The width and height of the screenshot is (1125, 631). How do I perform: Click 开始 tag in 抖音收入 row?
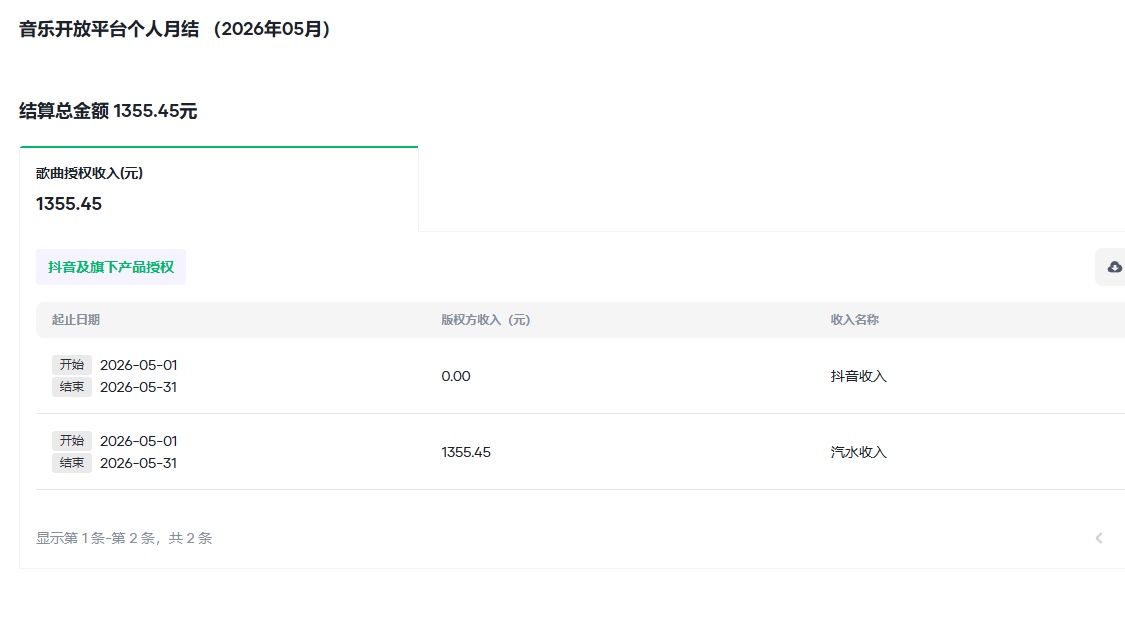tap(72, 365)
